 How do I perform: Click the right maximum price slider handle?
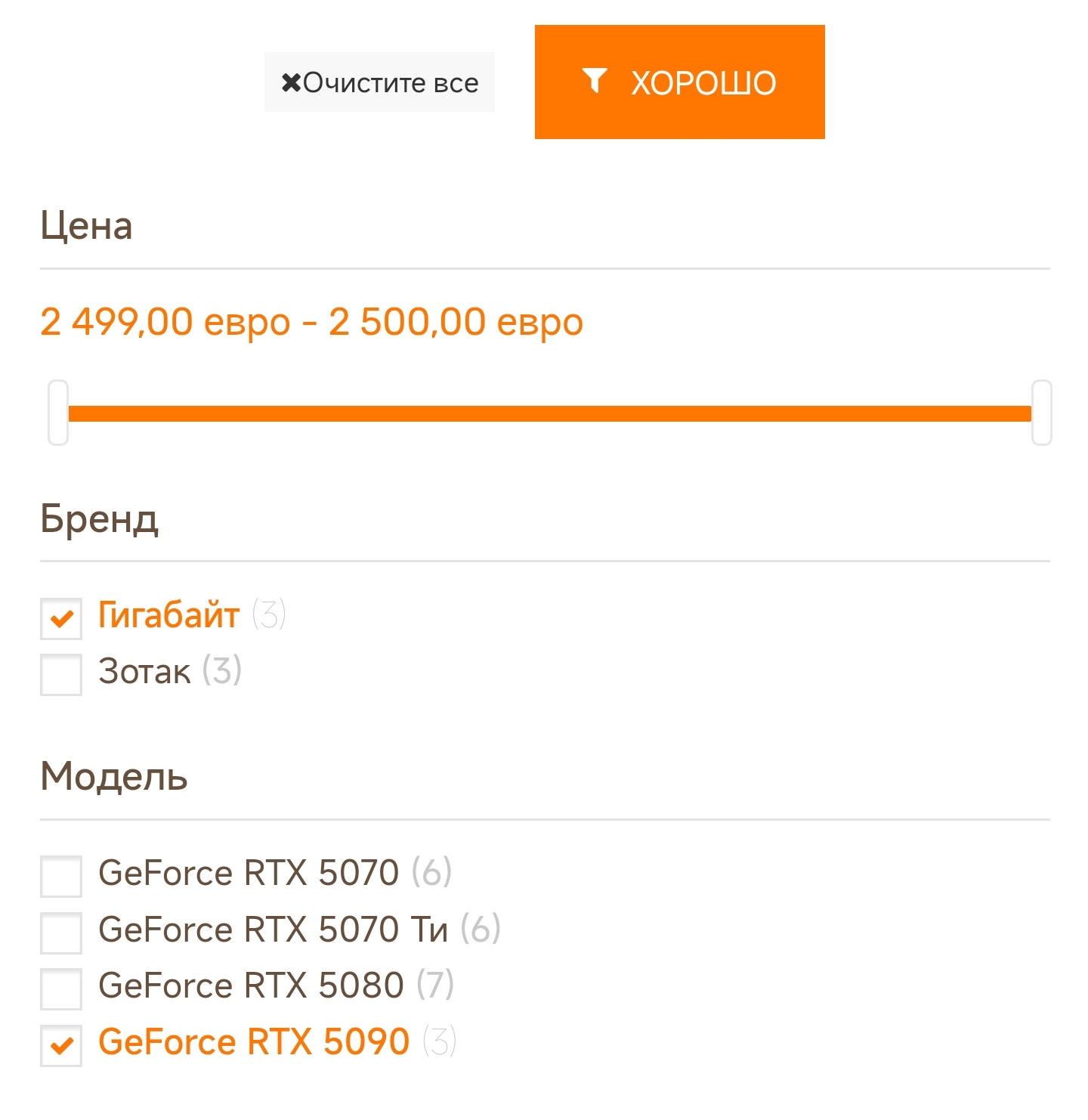(1041, 413)
